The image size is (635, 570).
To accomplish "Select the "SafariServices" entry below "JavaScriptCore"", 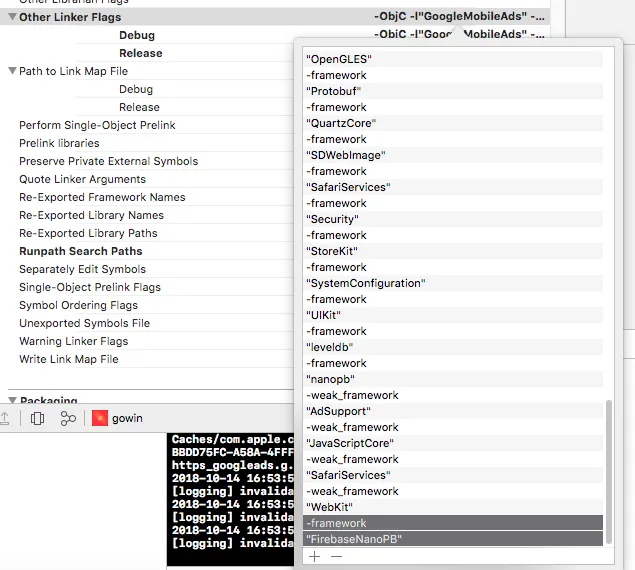I will click(x=453, y=475).
